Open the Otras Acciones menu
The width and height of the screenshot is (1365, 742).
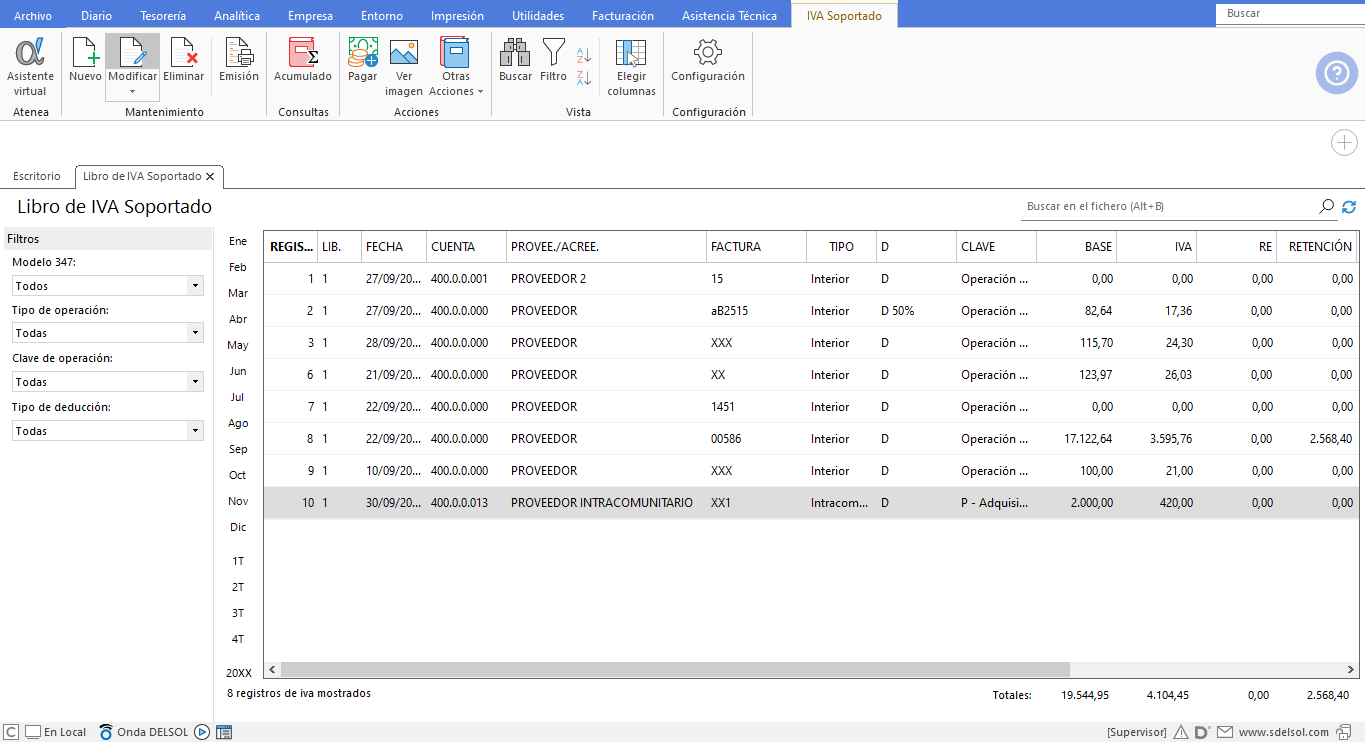(456, 67)
